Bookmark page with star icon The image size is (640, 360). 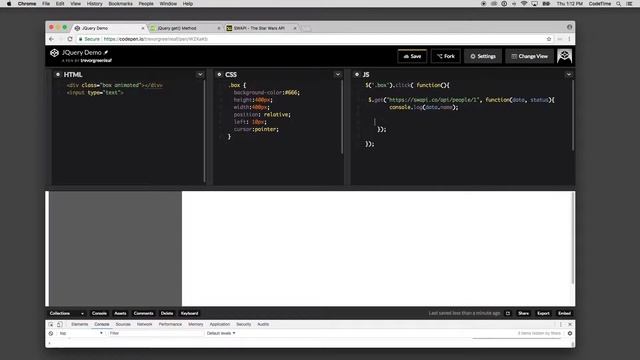pos(549,39)
